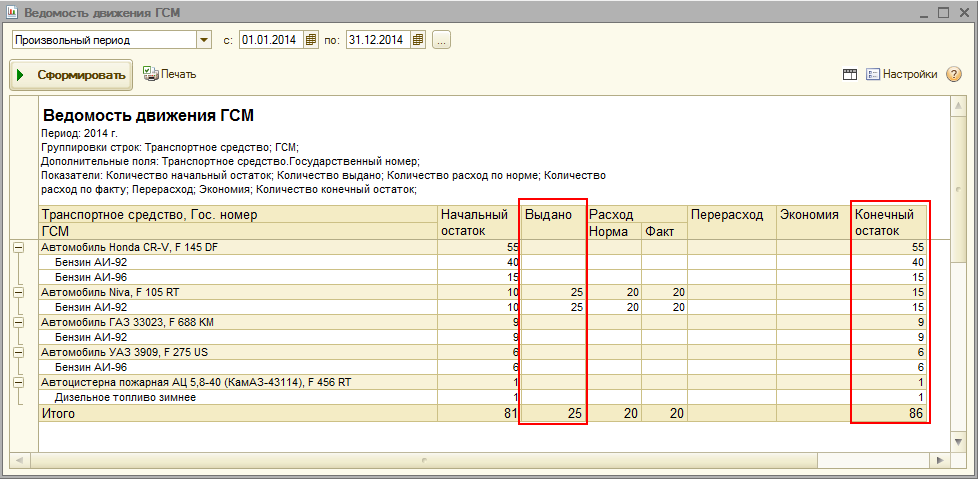Open help with the question mark icon

pos(954,74)
